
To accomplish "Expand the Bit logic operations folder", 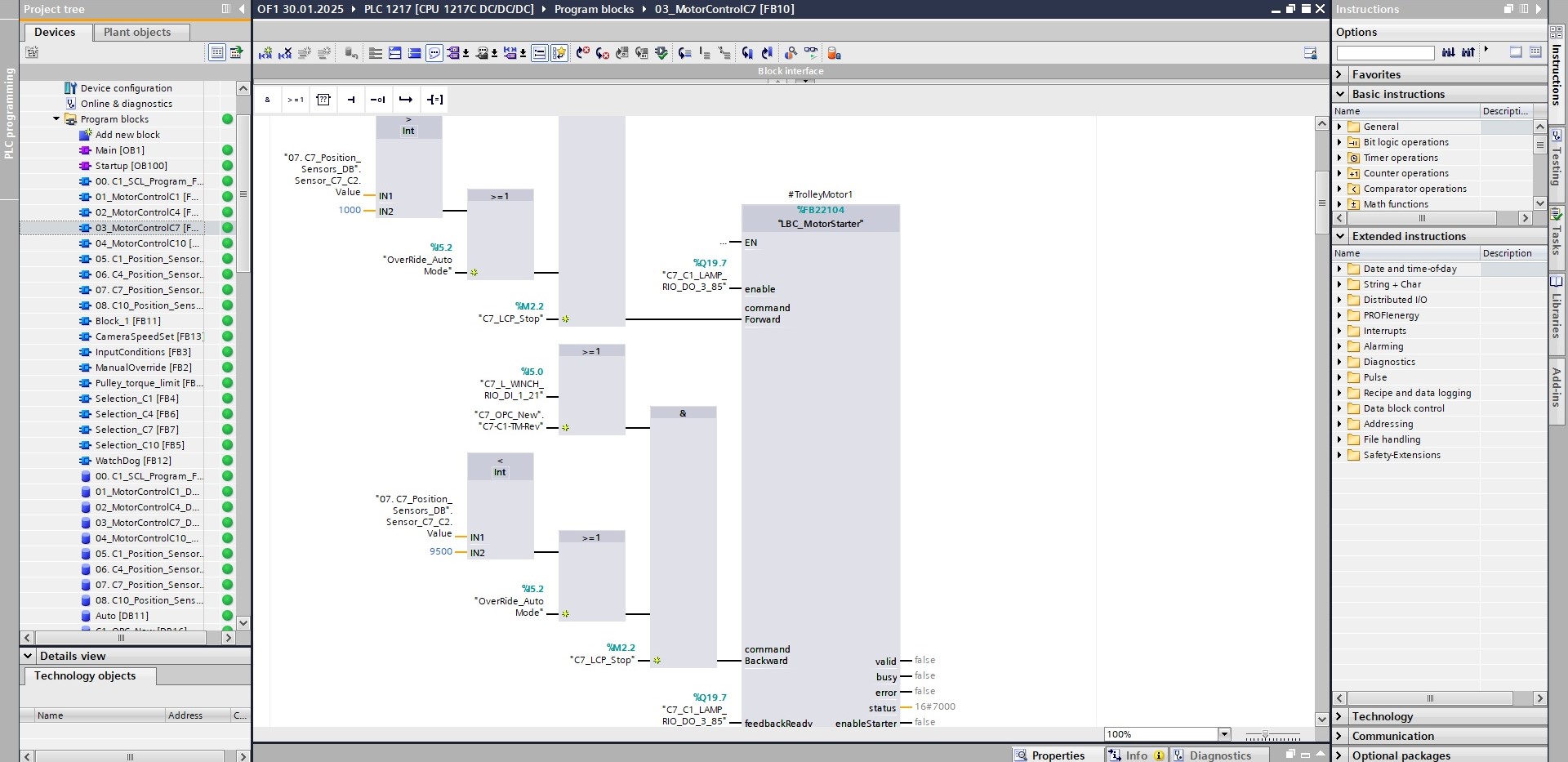I will tap(1339, 142).
